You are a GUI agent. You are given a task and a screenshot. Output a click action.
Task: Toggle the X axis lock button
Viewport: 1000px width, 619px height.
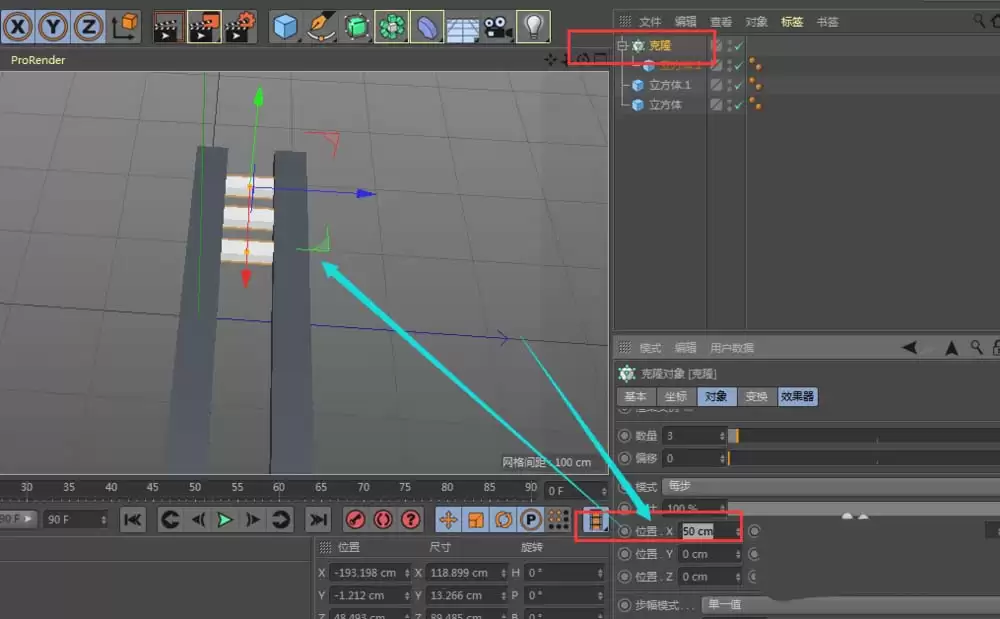19,26
